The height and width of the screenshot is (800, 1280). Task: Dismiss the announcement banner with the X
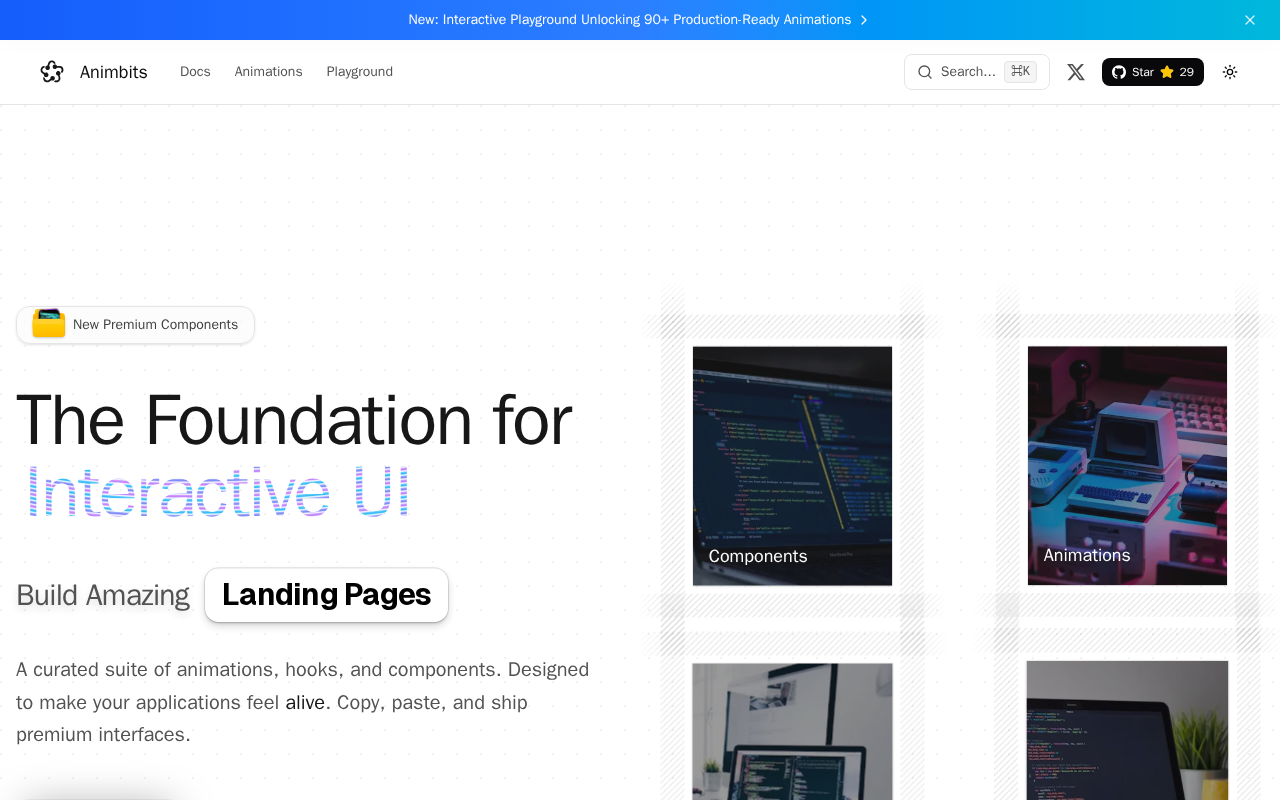(1250, 20)
